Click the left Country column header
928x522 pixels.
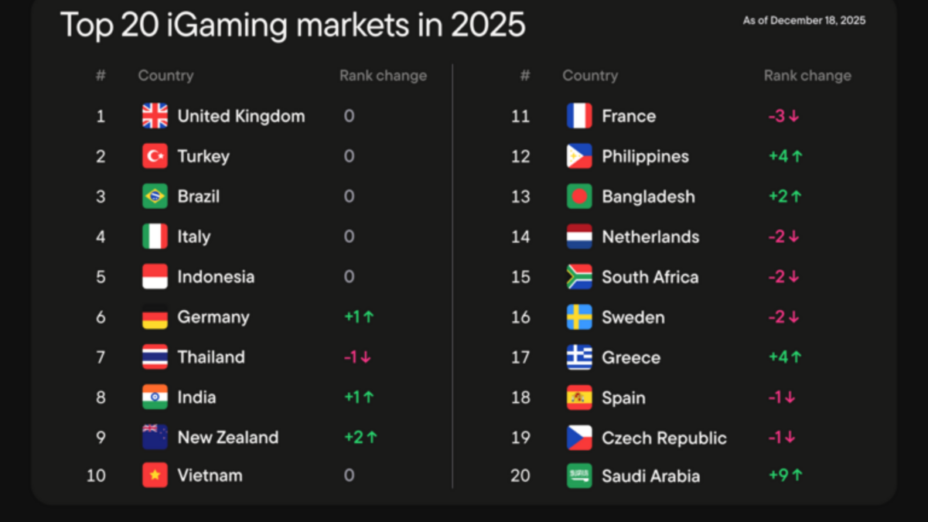point(166,76)
